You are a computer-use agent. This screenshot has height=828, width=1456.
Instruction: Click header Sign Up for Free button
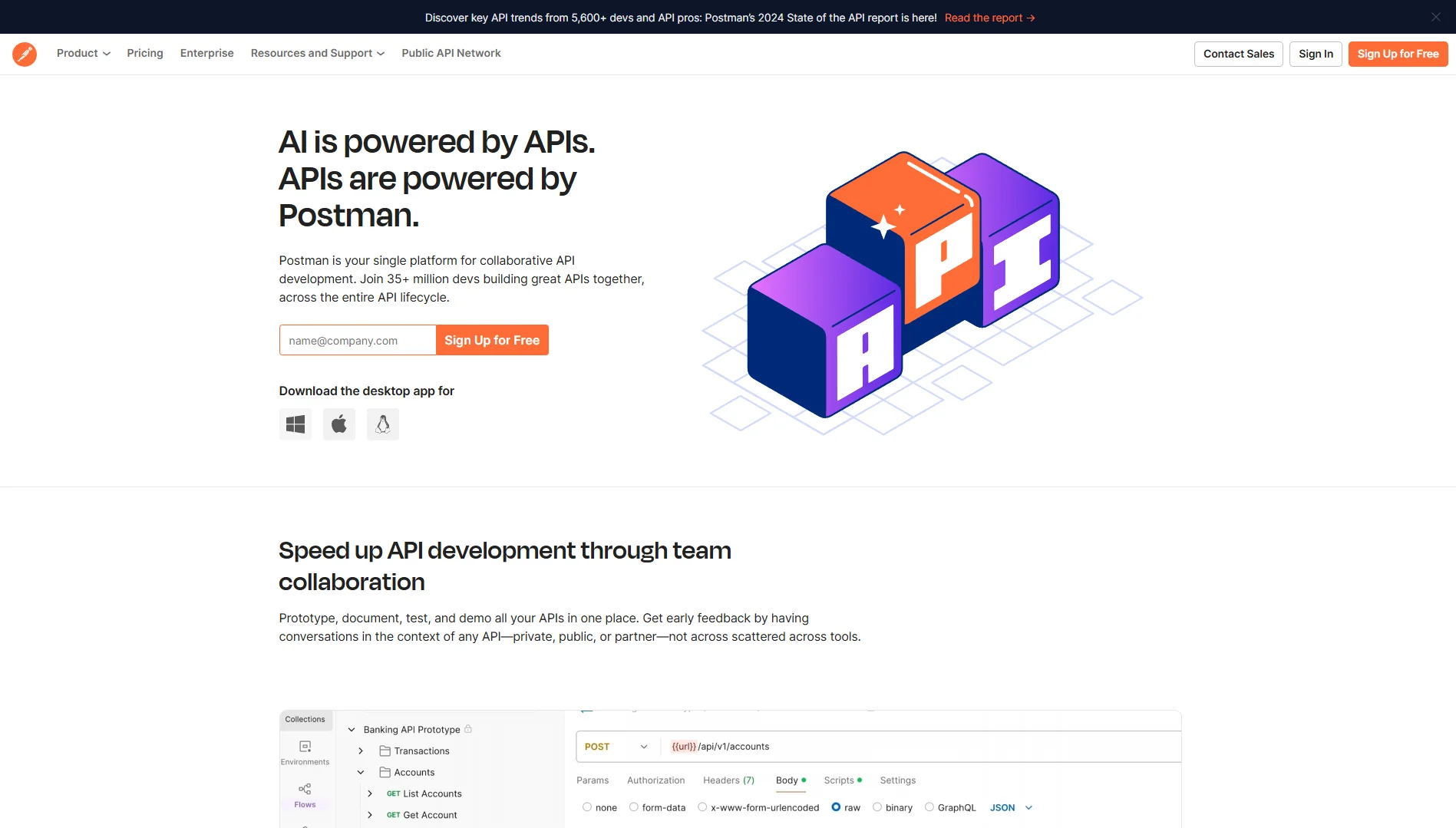pos(1398,54)
